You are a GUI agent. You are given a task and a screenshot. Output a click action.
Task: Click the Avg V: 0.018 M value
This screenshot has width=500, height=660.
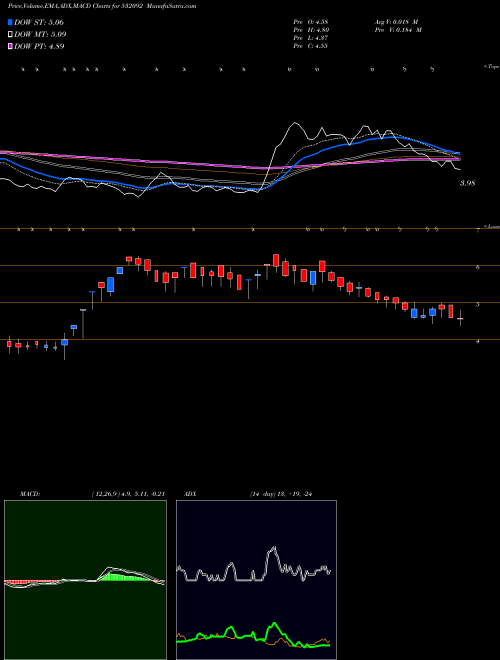(x=396, y=21)
